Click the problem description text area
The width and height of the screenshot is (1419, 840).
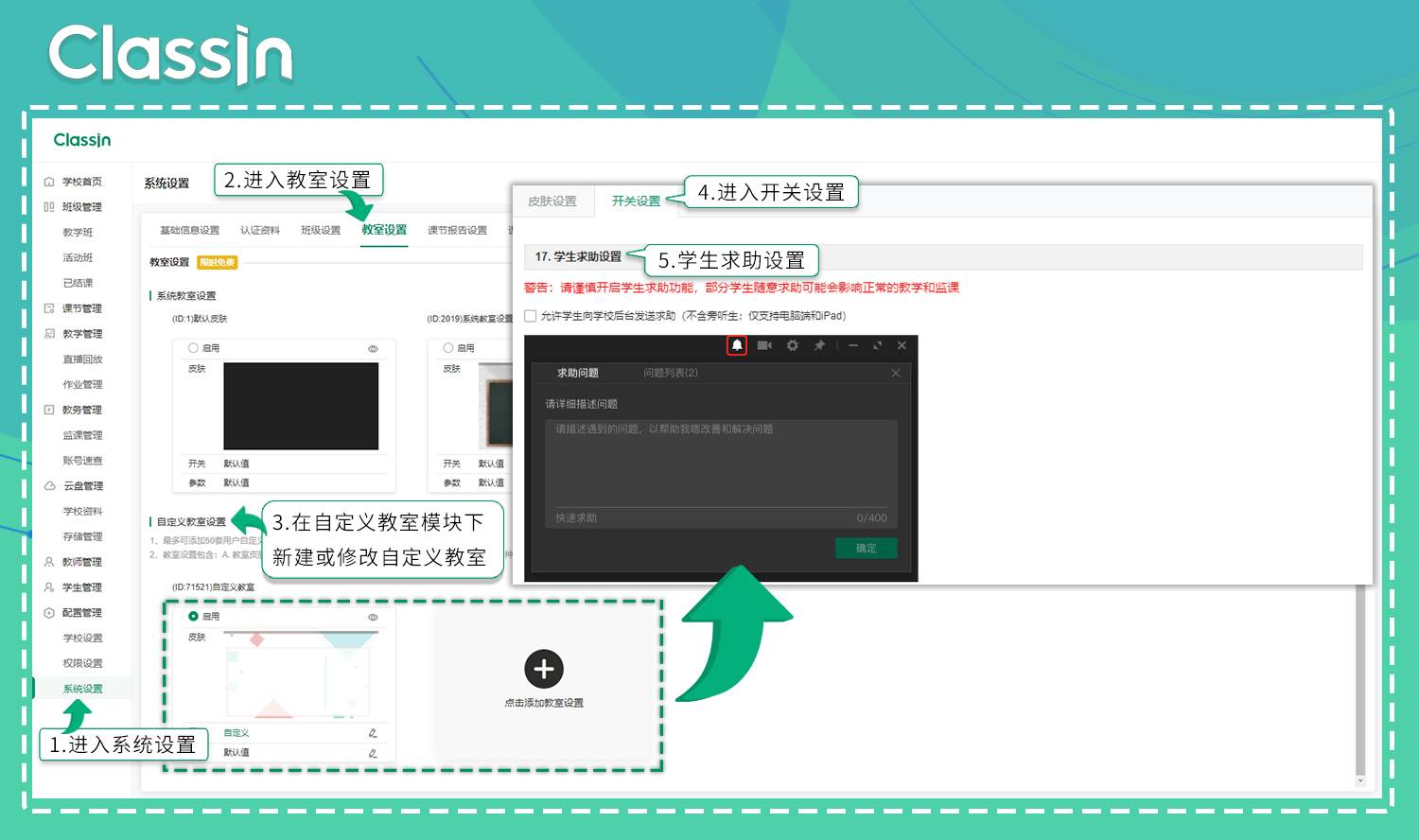721,463
